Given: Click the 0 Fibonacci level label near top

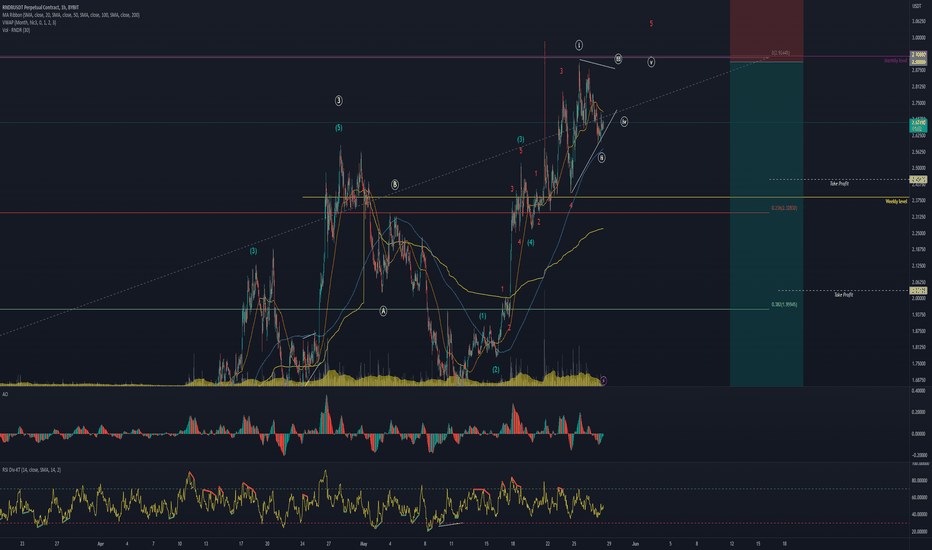Looking at the screenshot, I should point(780,53).
